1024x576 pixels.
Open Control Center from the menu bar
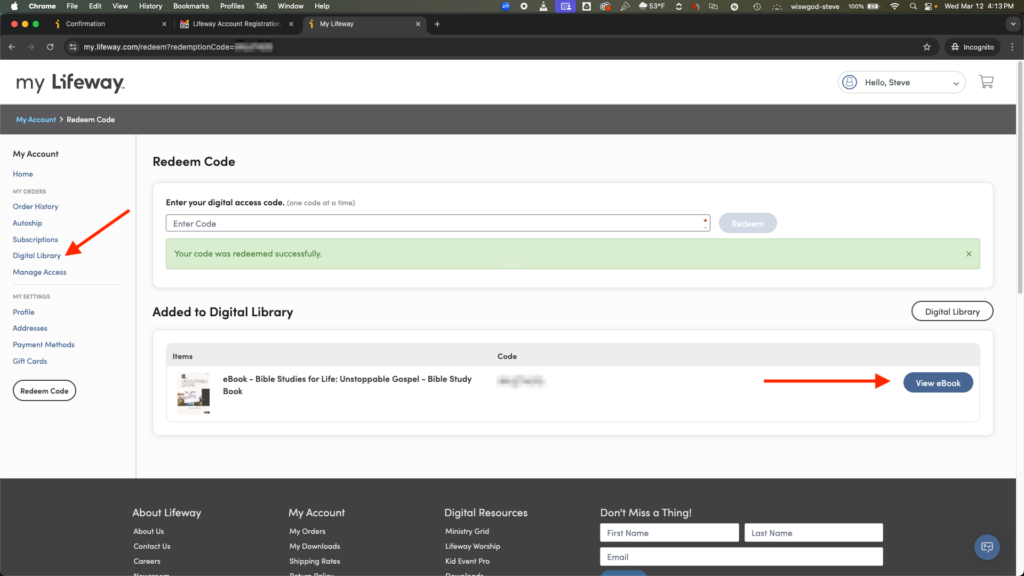tap(928, 6)
